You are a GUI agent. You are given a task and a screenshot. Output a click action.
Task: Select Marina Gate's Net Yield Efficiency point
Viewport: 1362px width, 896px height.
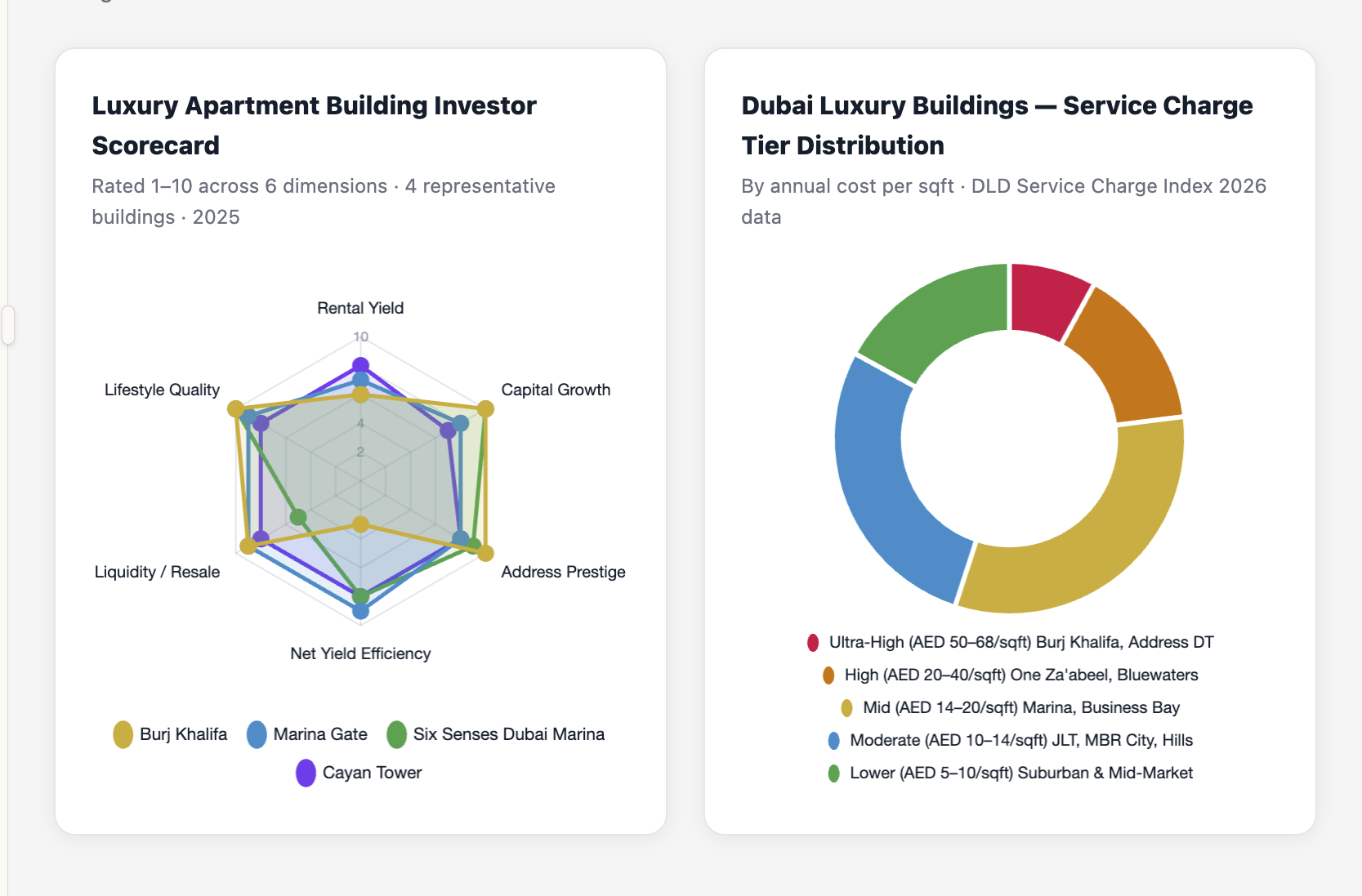(360, 610)
